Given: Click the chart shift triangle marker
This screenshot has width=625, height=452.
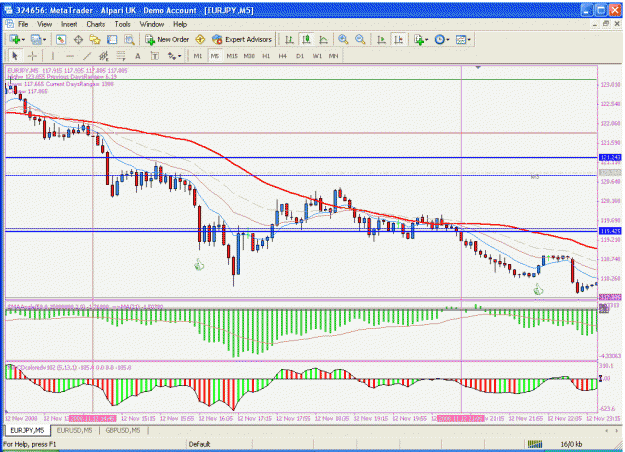Looking at the screenshot, I should (478, 67).
